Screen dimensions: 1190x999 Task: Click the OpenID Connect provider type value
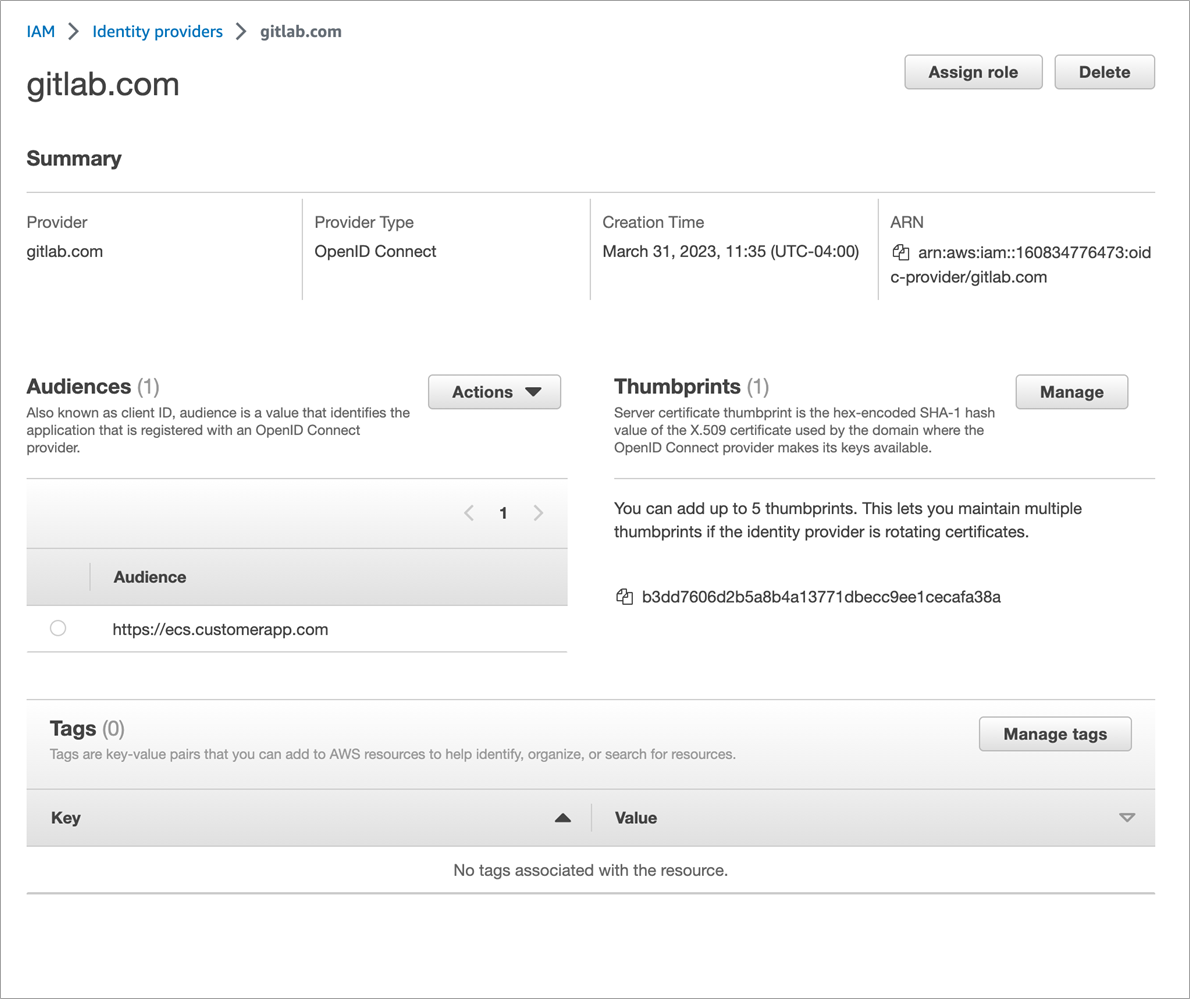[375, 251]
